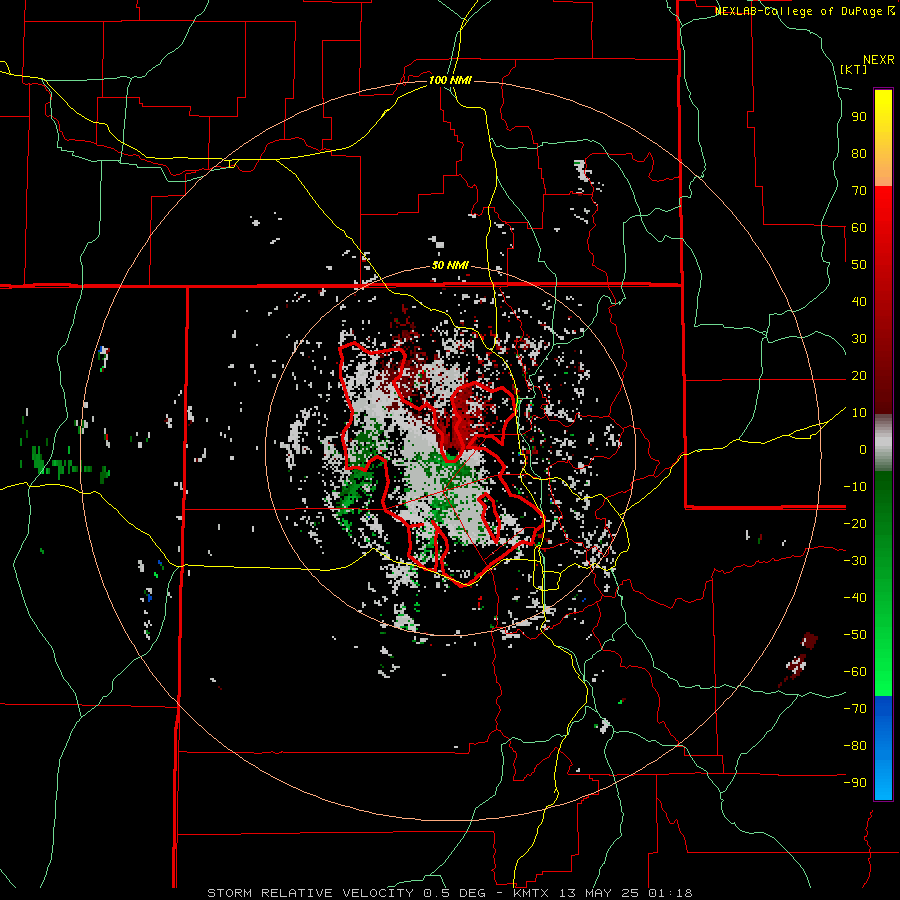900x900 pixels.
Task: Click the -60 value on velocity scale
Action: click(855, 672)
